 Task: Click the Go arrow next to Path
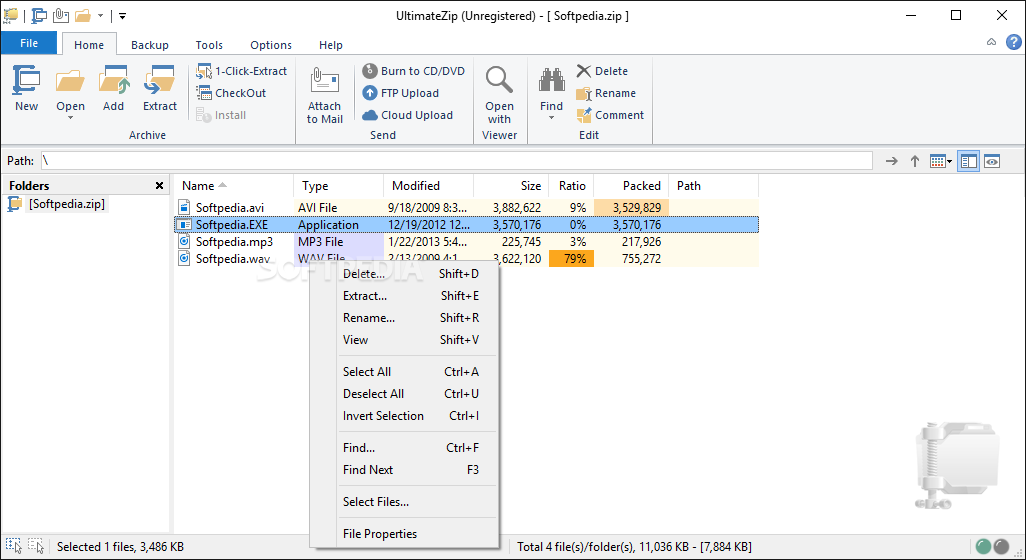[891, 161]
